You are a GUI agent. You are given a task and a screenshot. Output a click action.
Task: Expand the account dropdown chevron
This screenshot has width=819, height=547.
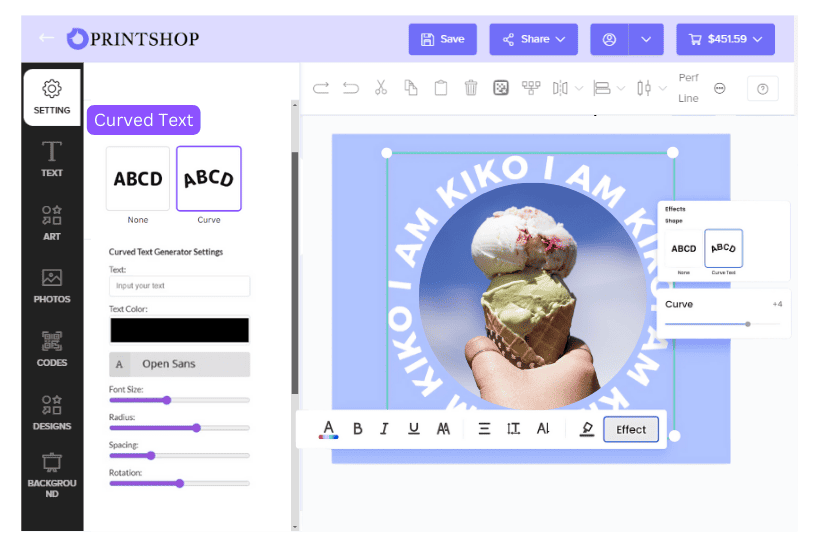pos(646,39)
